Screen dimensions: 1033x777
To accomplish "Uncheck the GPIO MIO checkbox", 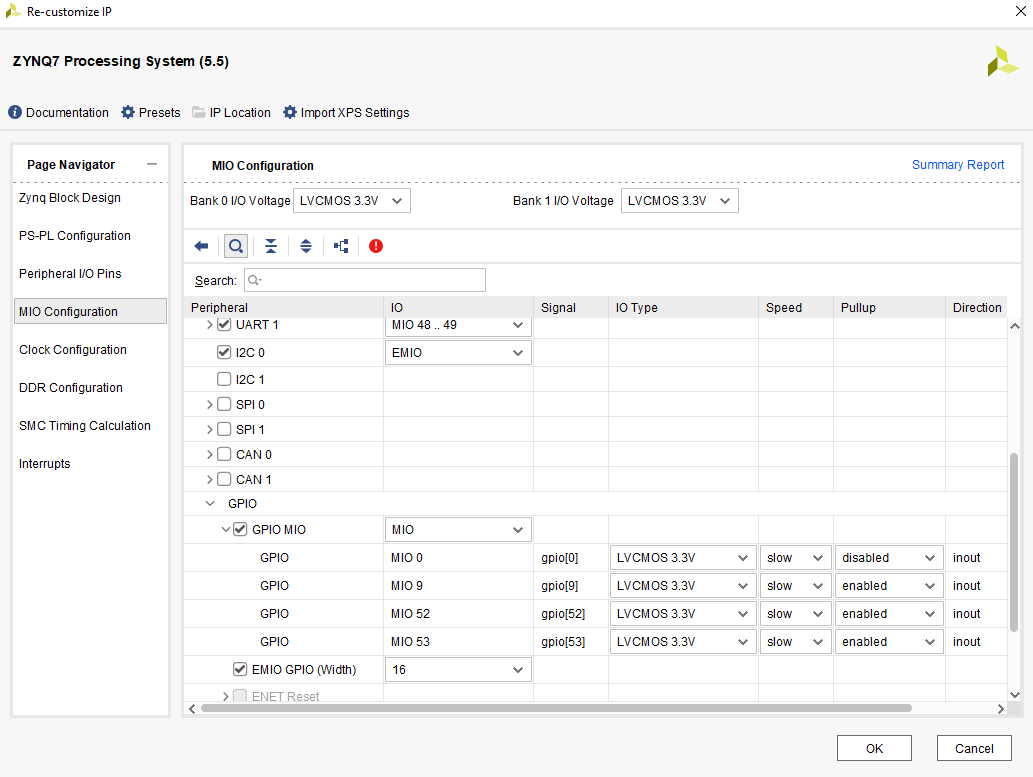I will click(x=240, y=529).
